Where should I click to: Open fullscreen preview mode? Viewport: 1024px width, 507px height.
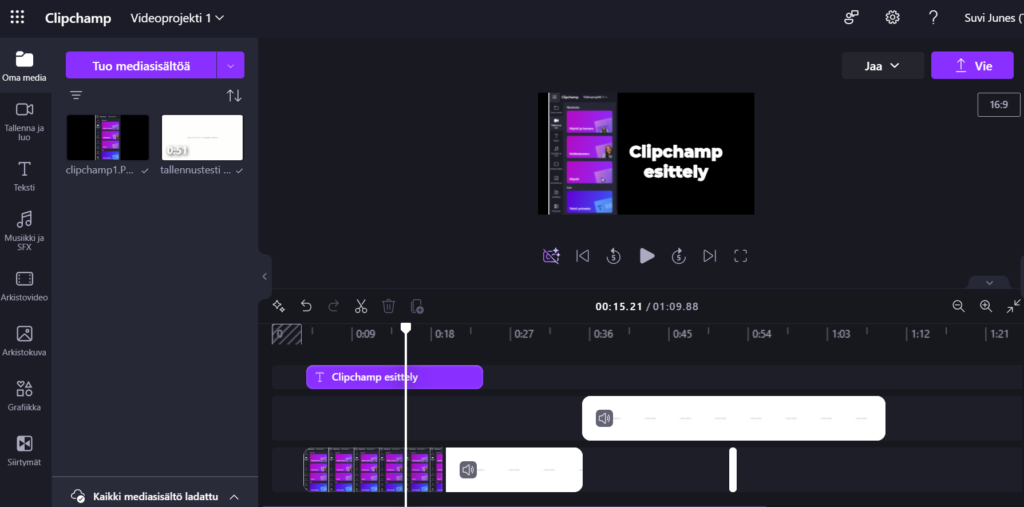click(x=741, y=256)
